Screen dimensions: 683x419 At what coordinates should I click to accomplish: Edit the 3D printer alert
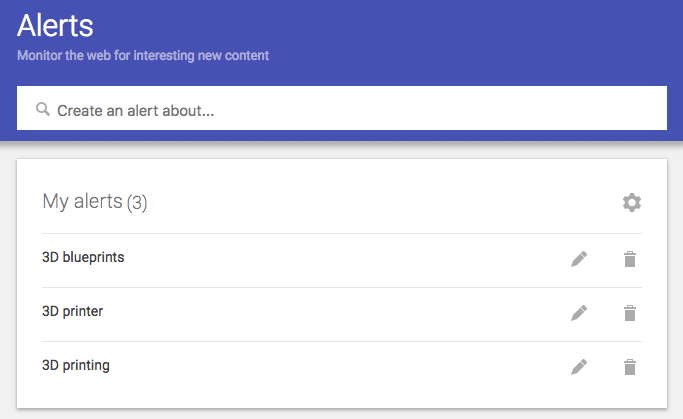click(579, 313)
